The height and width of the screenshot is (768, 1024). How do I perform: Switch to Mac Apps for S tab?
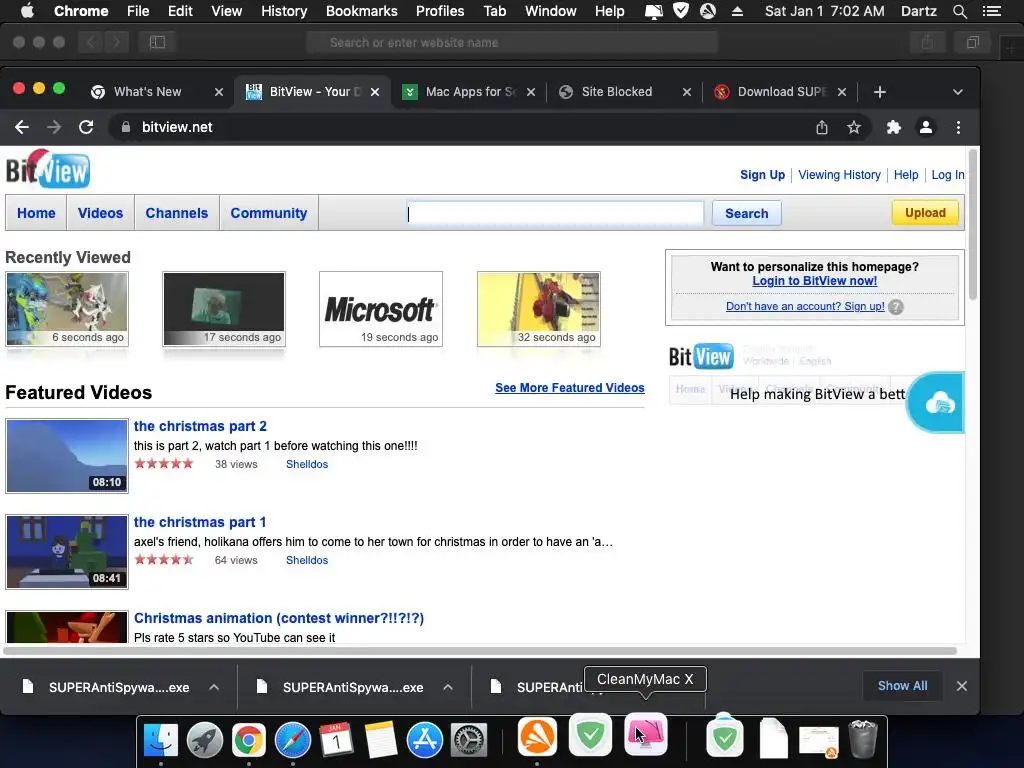click(x=468, y=92)
